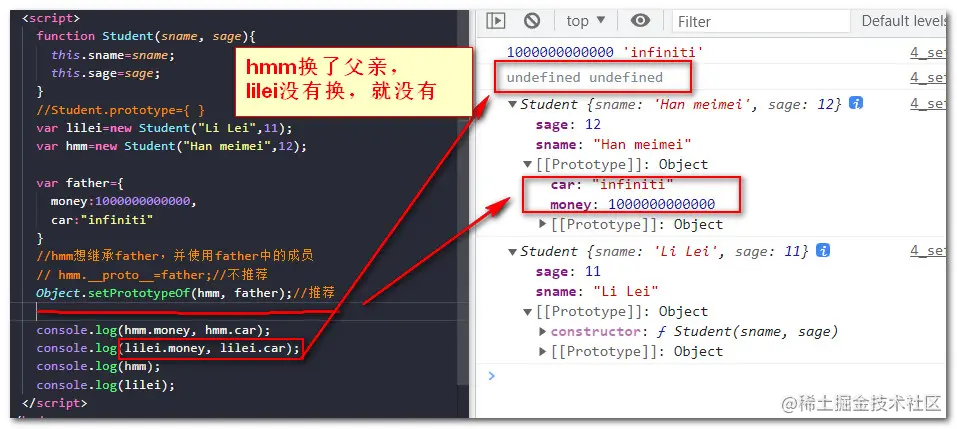Click the opening <script> tag line
This screenshot has height=429, width=957.
click(51, 18)
